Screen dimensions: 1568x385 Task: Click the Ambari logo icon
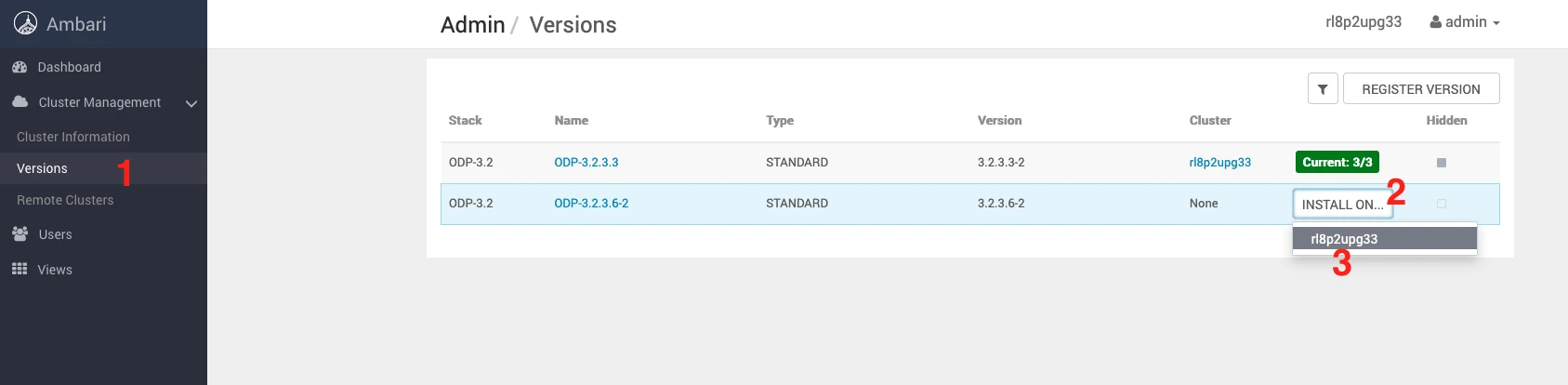(25, 24)
